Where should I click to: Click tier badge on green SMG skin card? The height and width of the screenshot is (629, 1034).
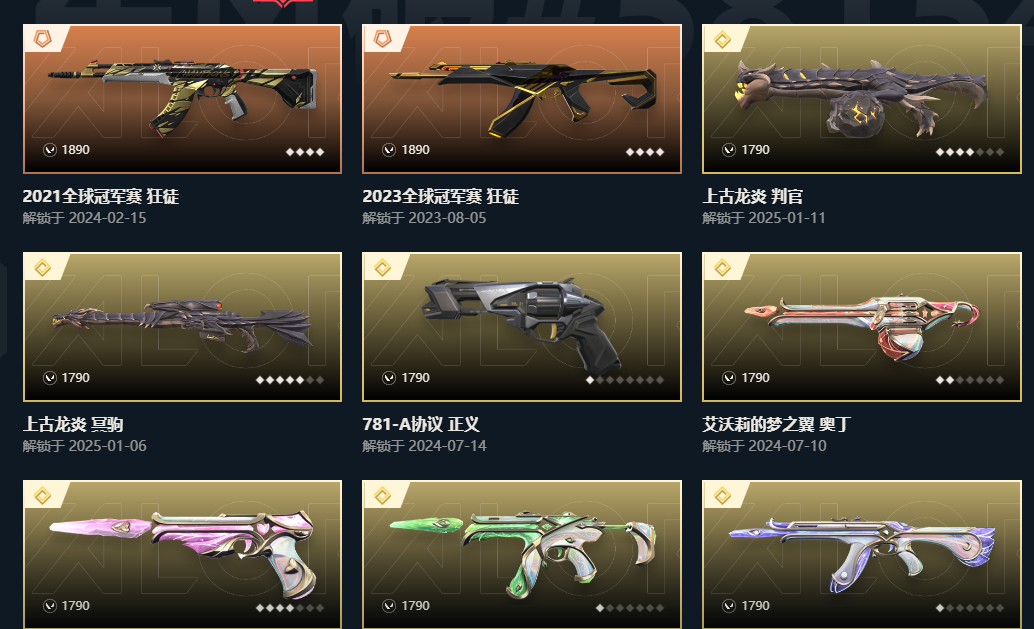[x=382, y=495]
